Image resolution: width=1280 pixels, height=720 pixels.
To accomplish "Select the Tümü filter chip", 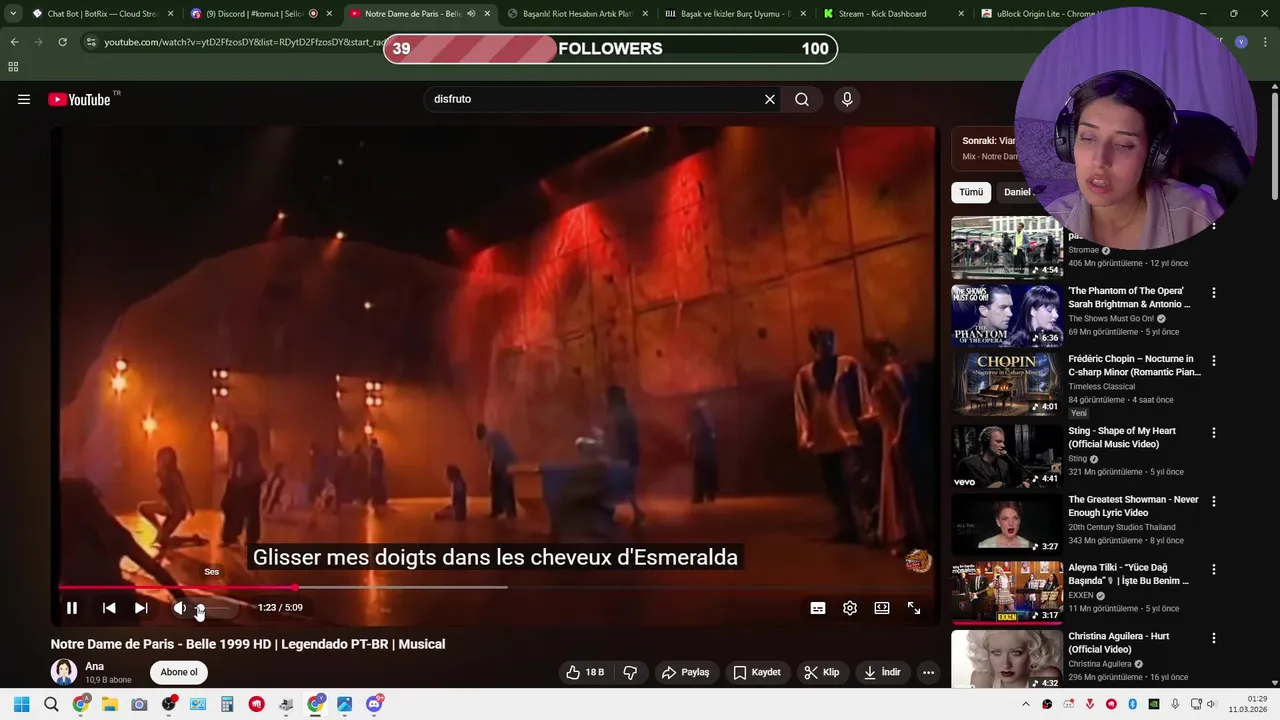I will [971, 192].
